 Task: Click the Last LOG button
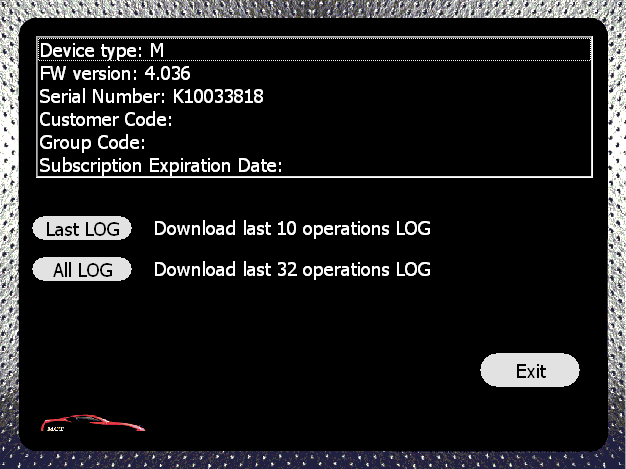coord(82,229)
